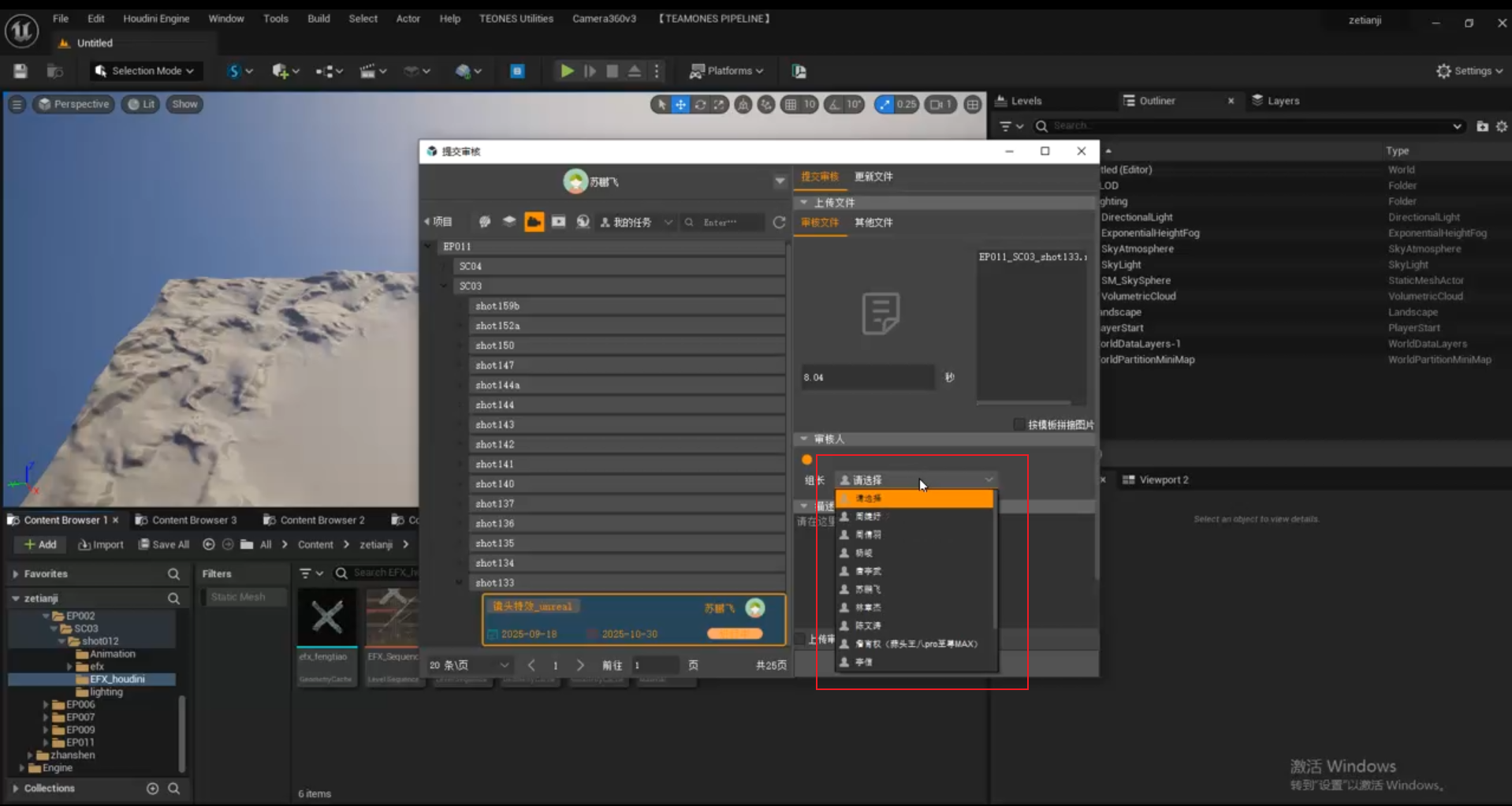The width and height of the screenshot is (1512, 806).
Task: Open the 我的任务 filter dropdown
Action: [637, 222]
